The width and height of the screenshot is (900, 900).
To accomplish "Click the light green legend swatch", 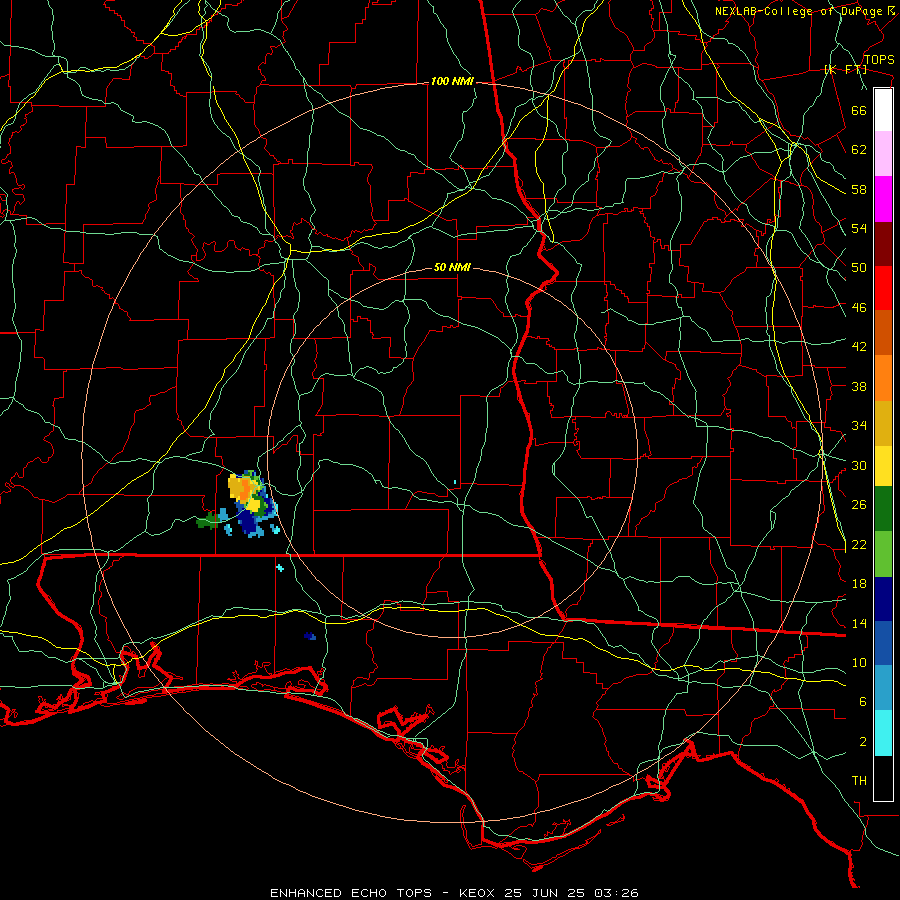I will tap(883, 554).
